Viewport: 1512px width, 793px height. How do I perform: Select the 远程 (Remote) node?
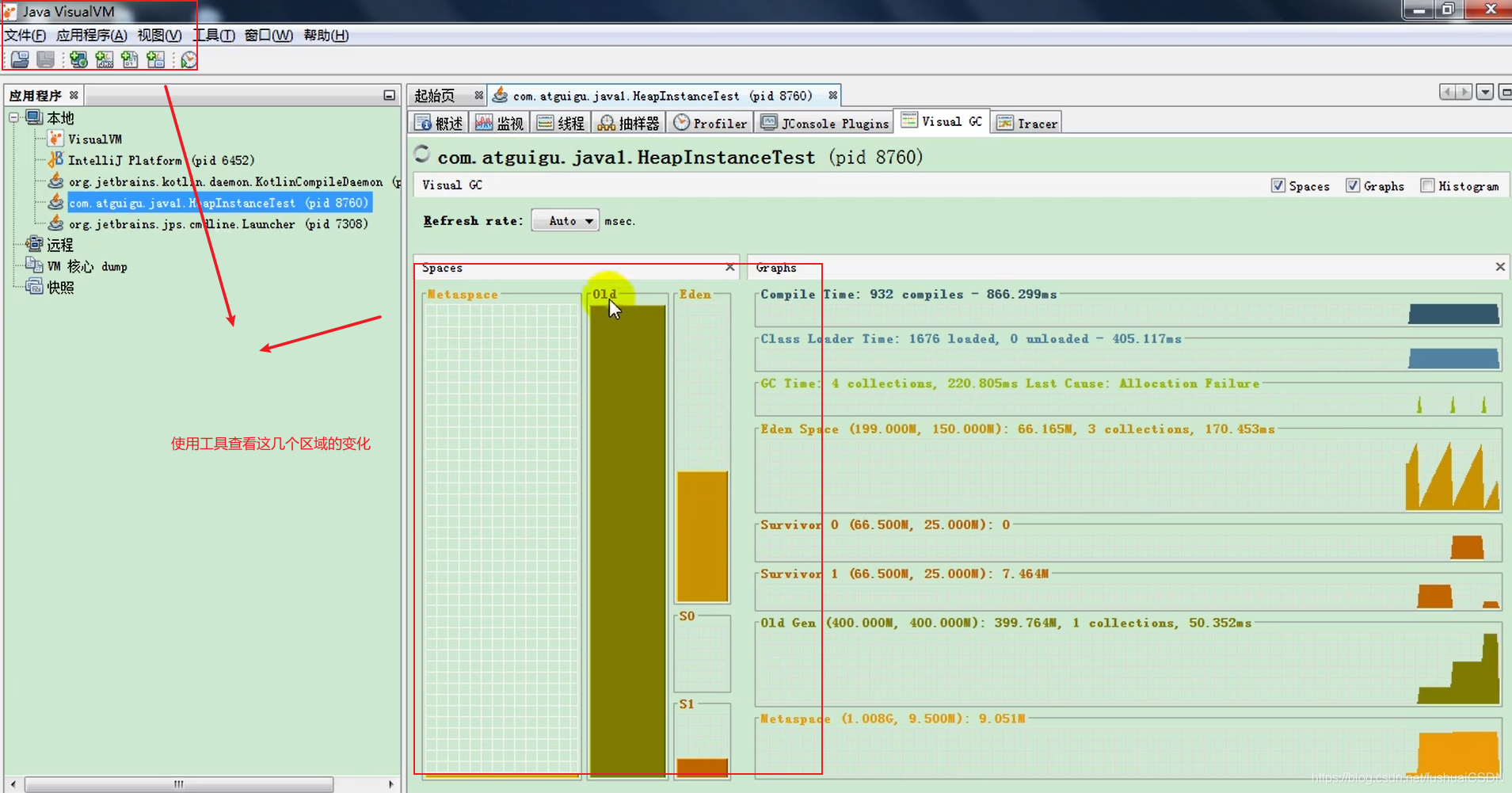pyautogui.click(x=59, y=245)
